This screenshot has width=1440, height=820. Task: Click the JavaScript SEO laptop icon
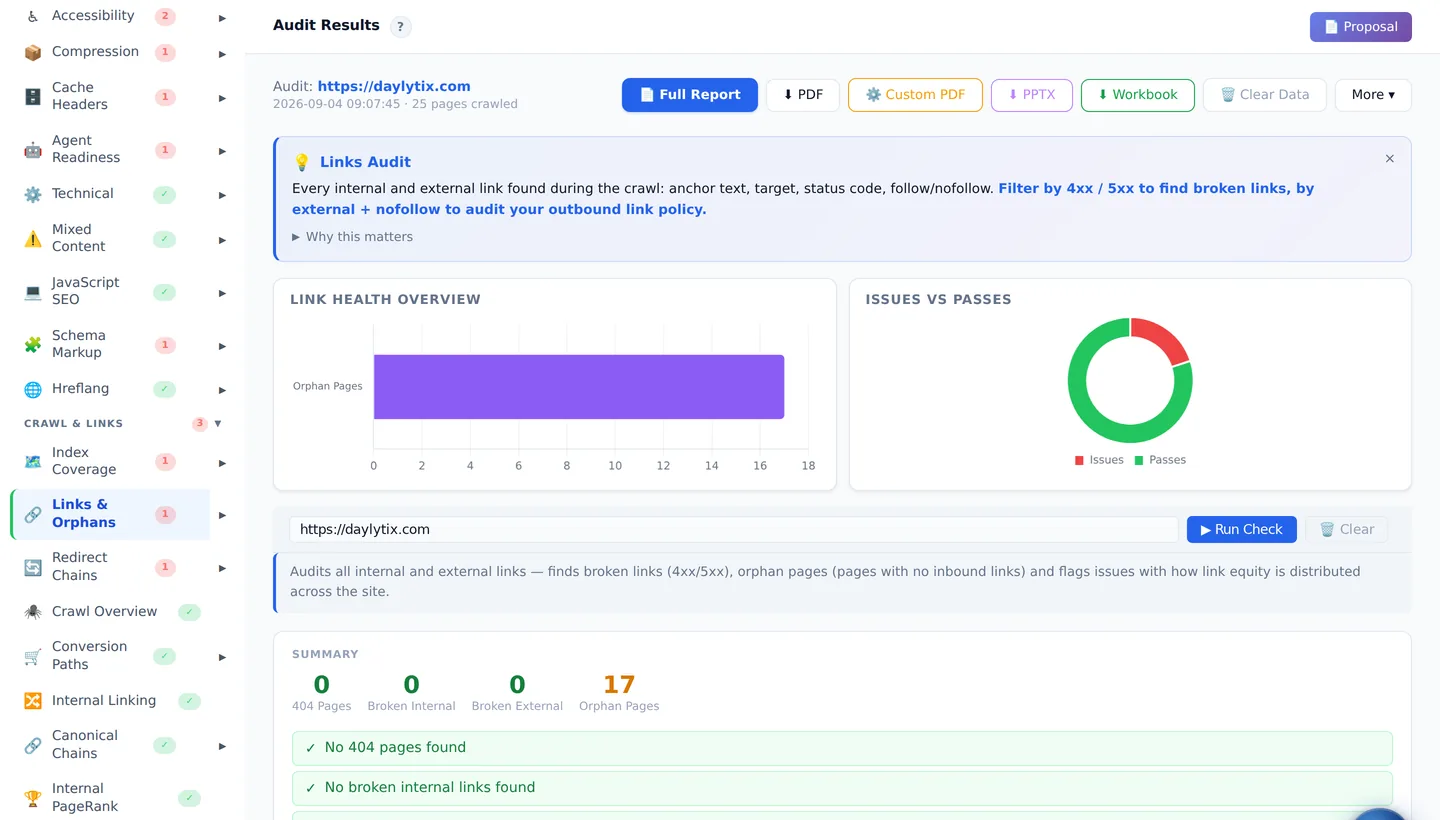tap(33, 291)
